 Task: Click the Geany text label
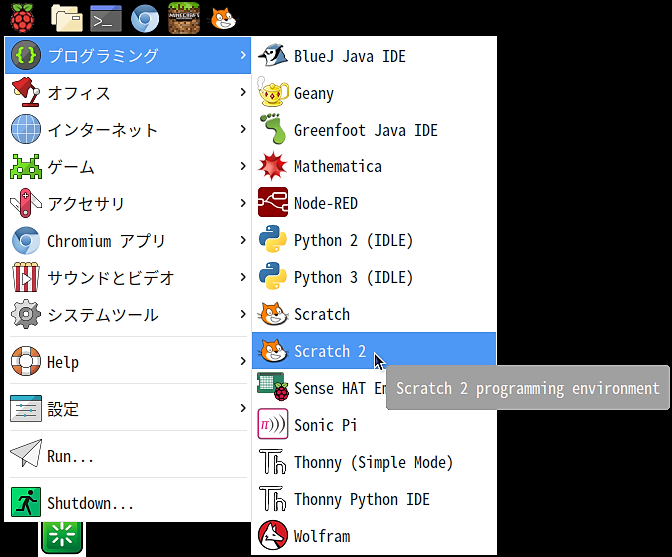[314, 93]
